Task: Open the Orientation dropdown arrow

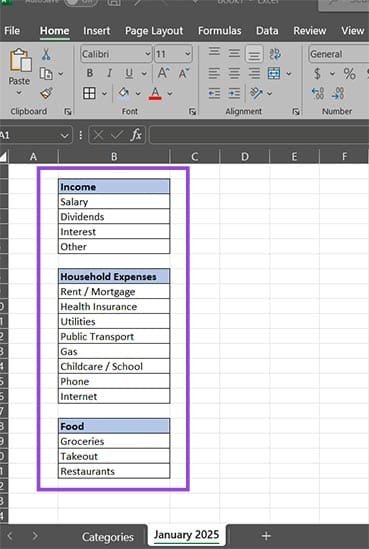Action: (269, 93)
